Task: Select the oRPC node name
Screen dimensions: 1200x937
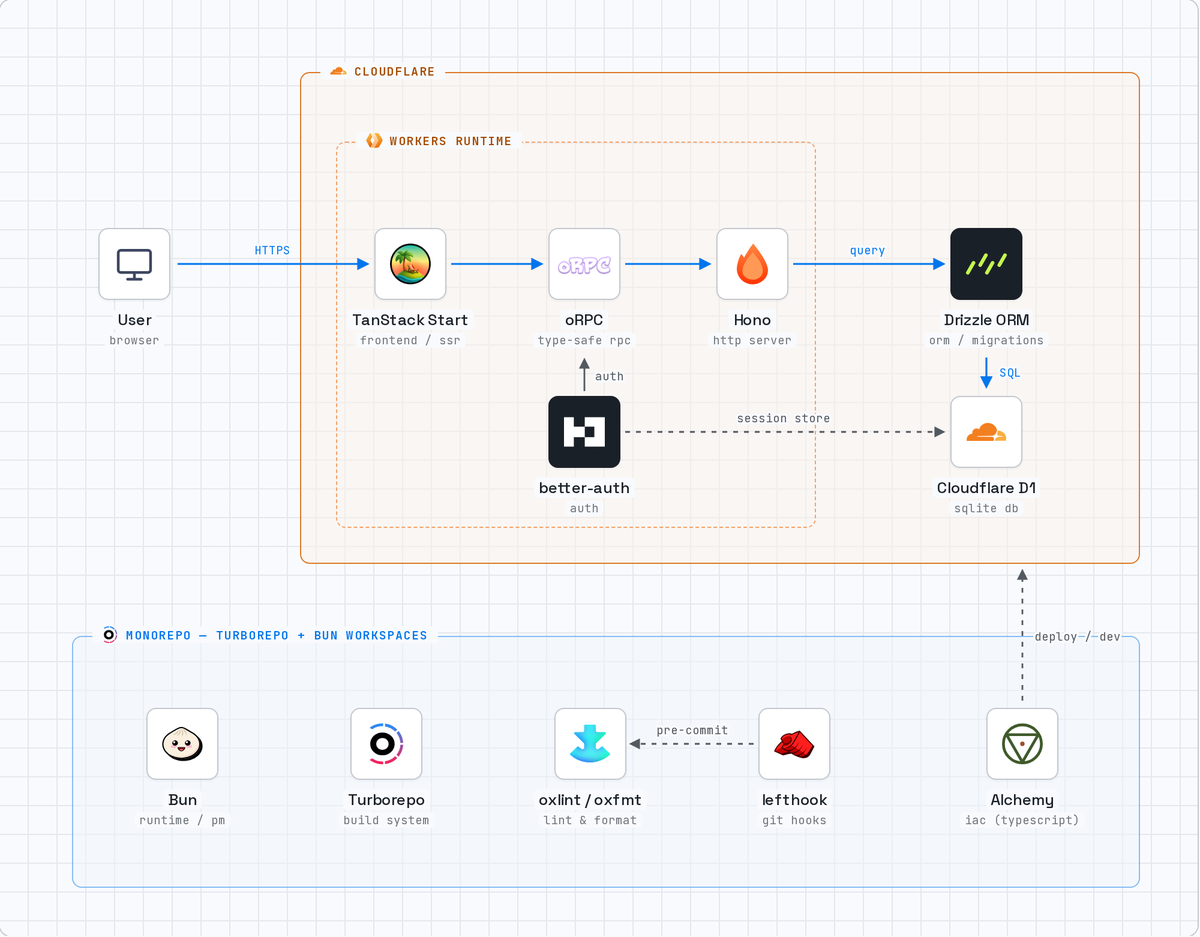Action: [584, 320]
